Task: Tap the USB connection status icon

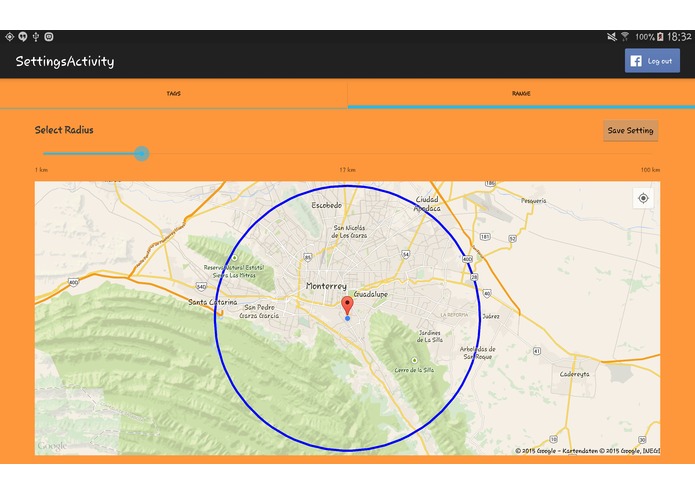Action: point(36,37)
